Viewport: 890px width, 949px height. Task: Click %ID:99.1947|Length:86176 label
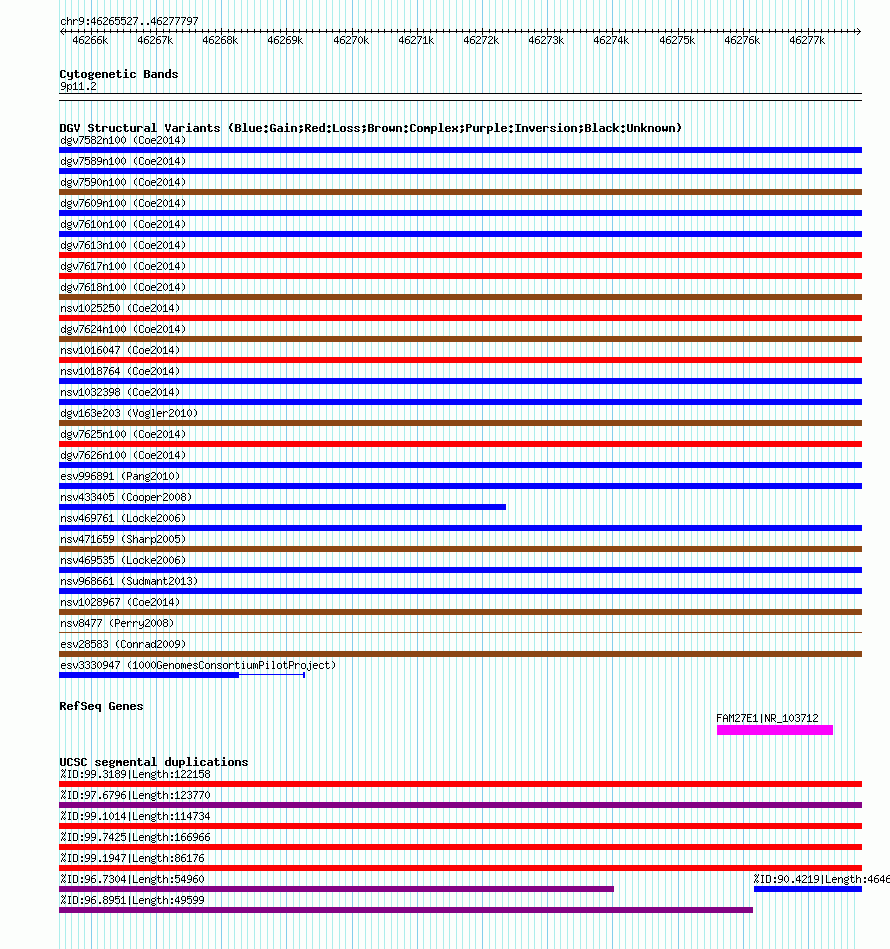click(x=132, y=858)
